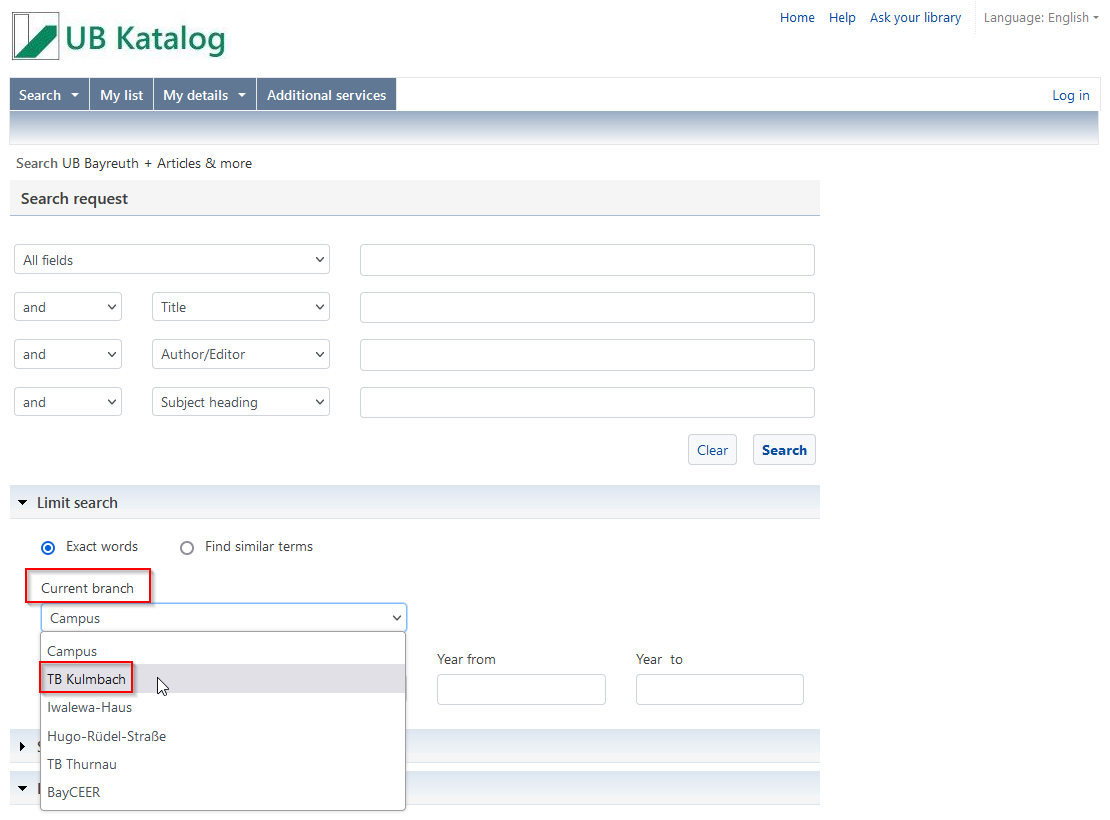
Task: Click the Clear button
Action: tap(712, 450)
